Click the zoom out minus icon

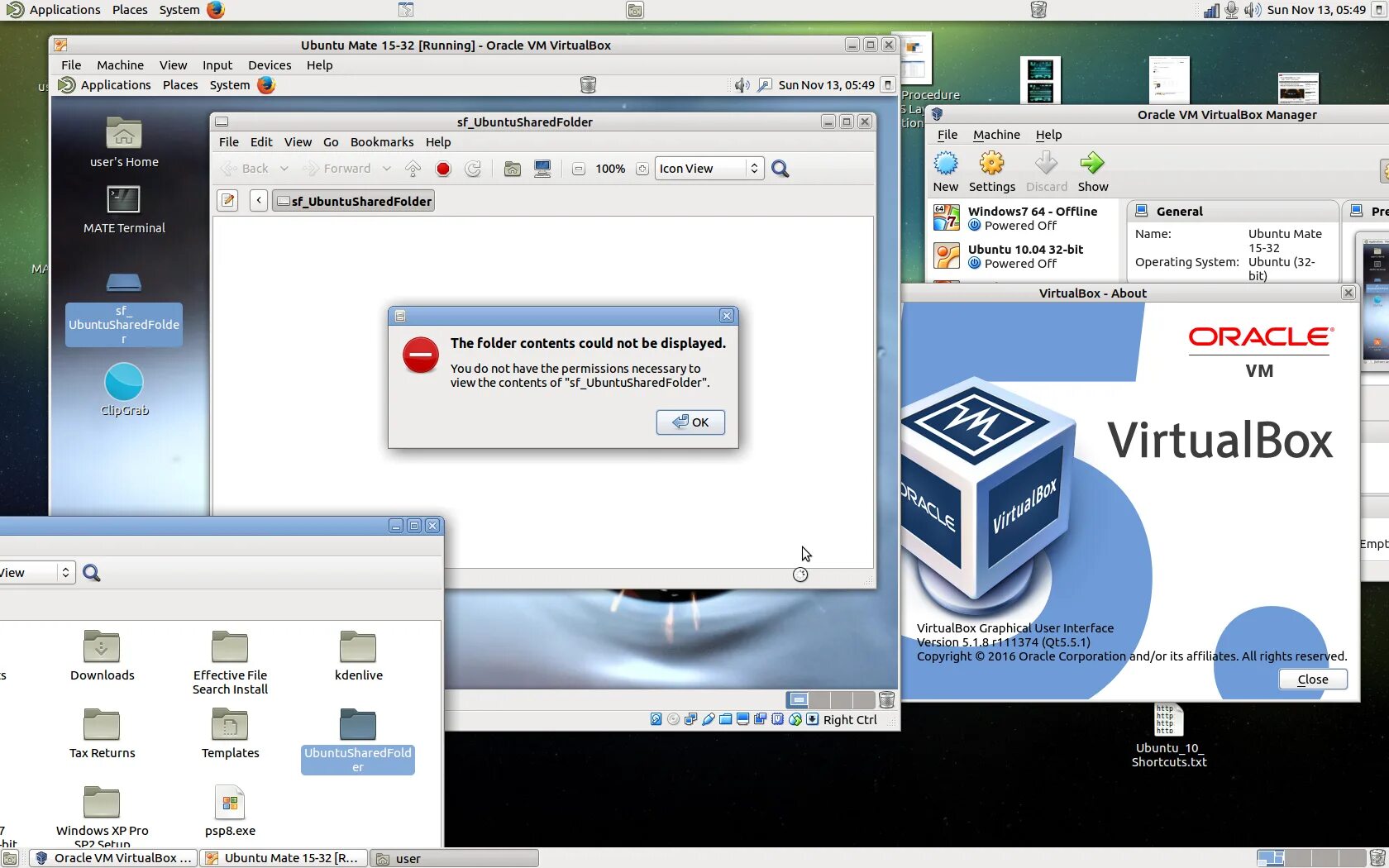coord(579,169)
